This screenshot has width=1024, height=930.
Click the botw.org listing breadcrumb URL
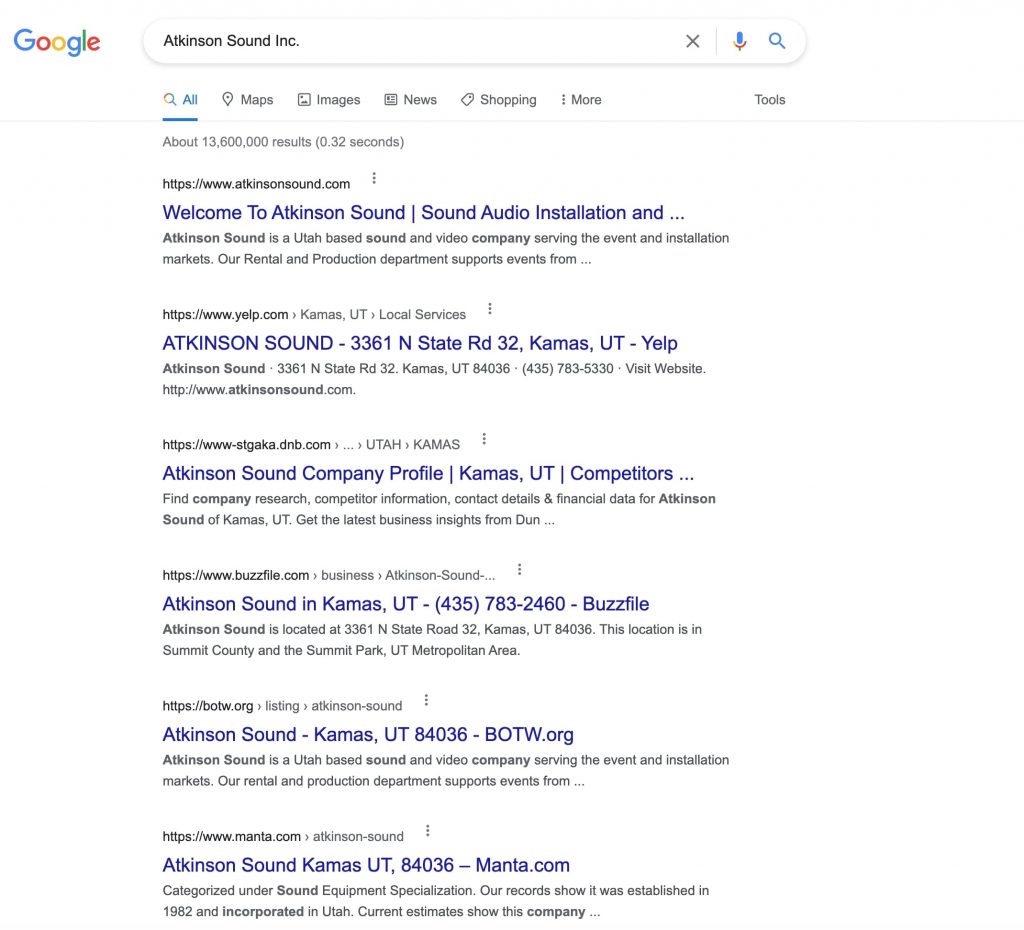(x=282, y=706)
